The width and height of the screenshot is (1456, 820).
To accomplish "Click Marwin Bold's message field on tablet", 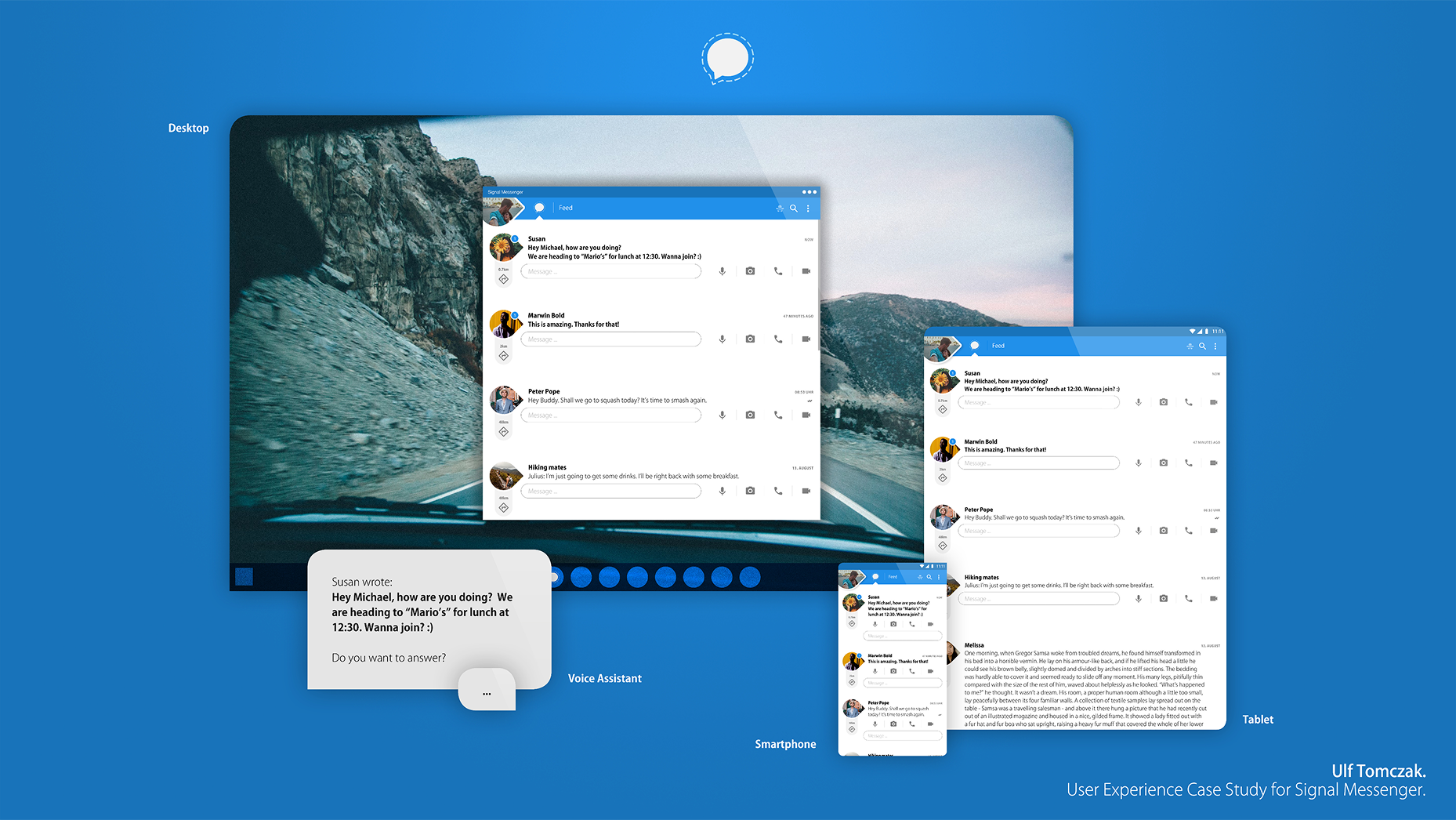I will pyautogui.click(x=1038, y=463).
